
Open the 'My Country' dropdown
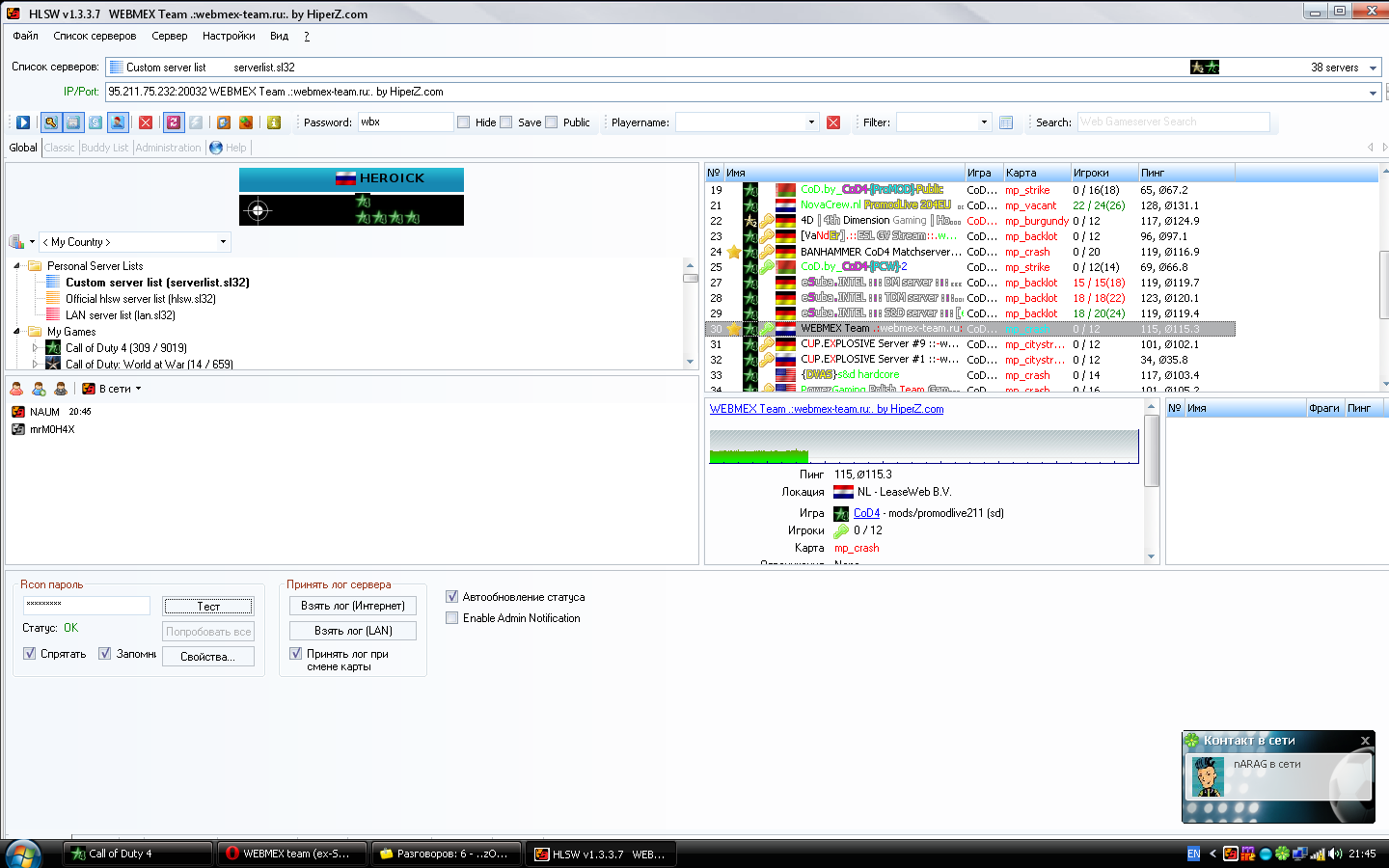(x=223, y=242)
